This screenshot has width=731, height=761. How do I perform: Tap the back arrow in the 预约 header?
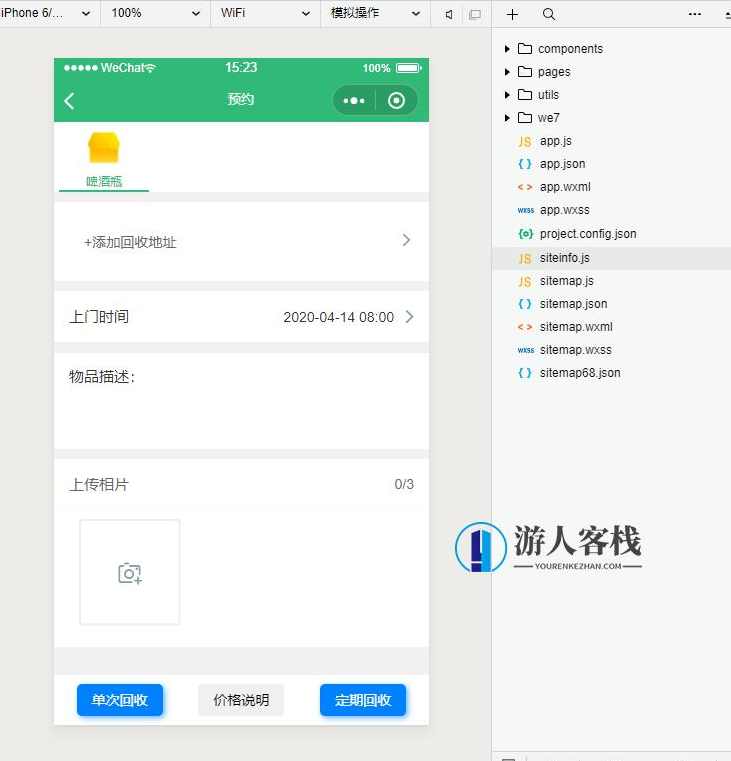pyautogui.click(x=69, y=101)
